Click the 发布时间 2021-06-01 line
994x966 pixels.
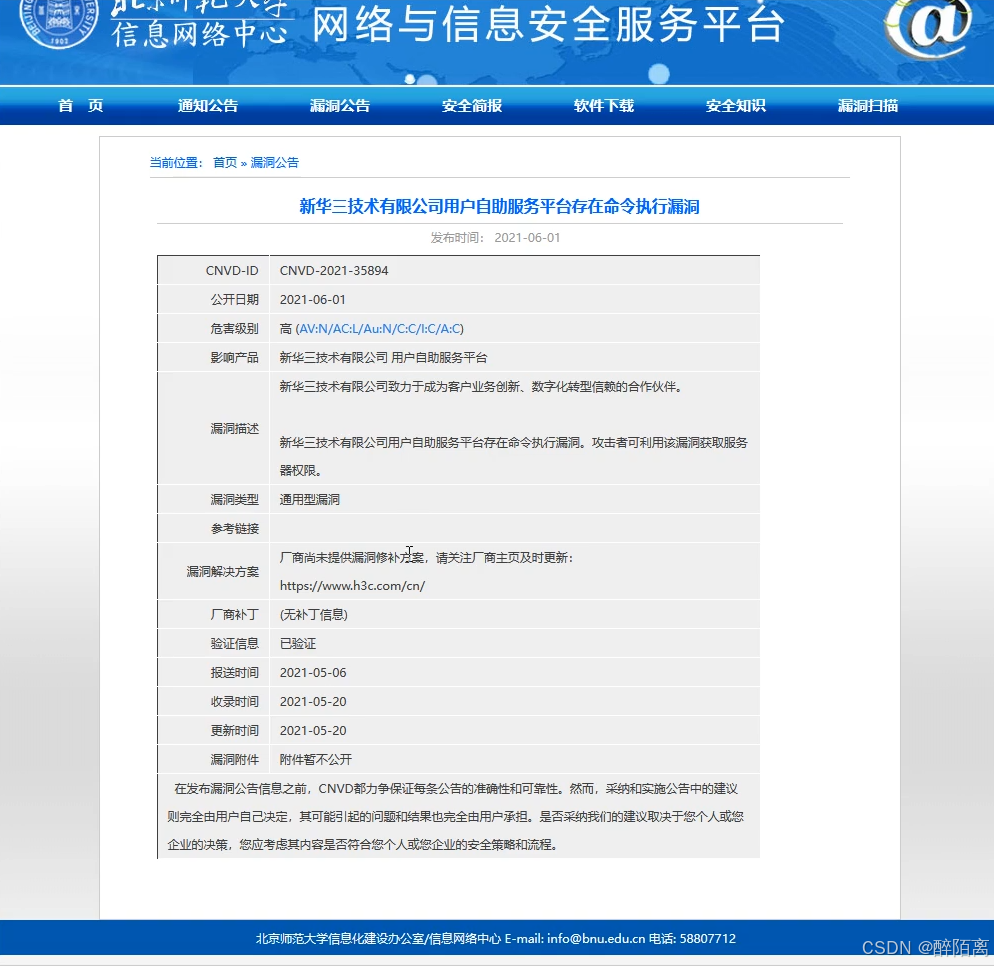coord(495,238)
